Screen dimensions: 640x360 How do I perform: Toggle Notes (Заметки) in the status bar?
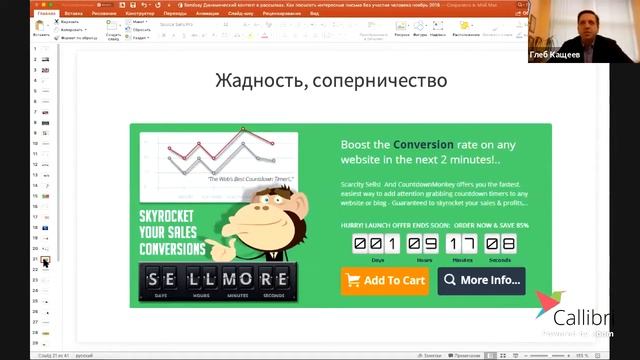coord(429,356)
